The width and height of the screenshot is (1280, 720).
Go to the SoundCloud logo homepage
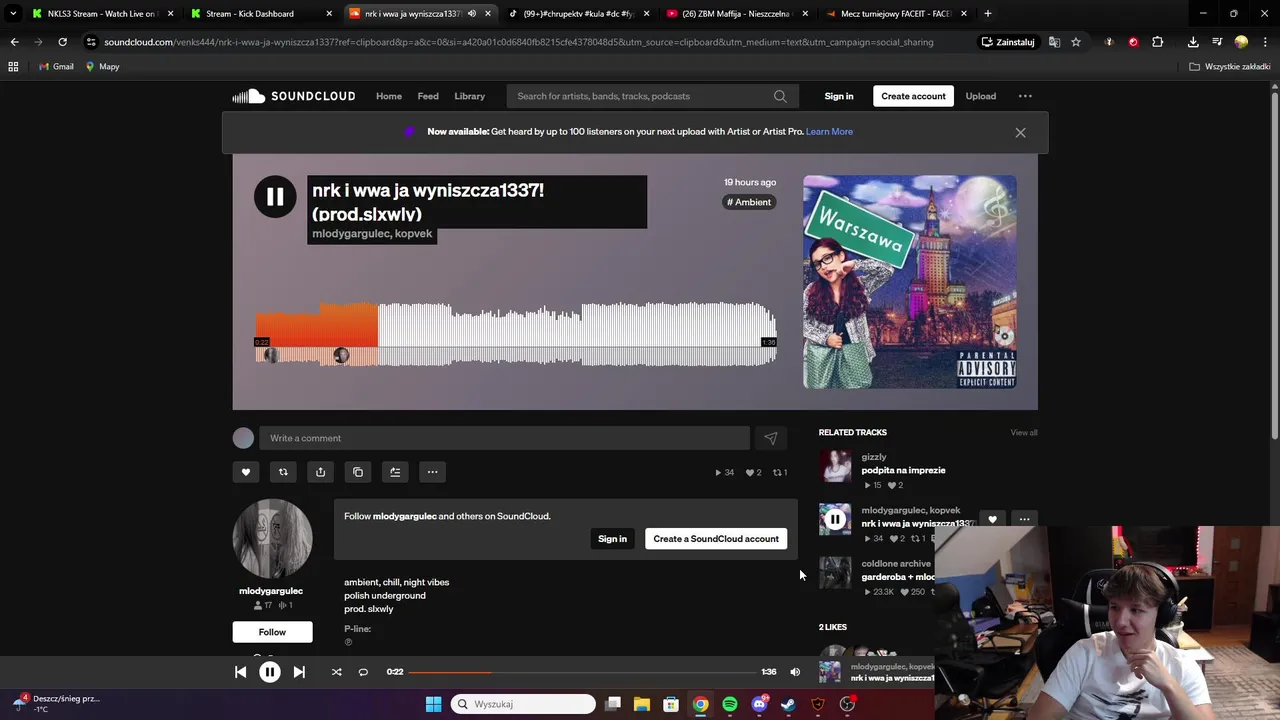pos(294,96)
